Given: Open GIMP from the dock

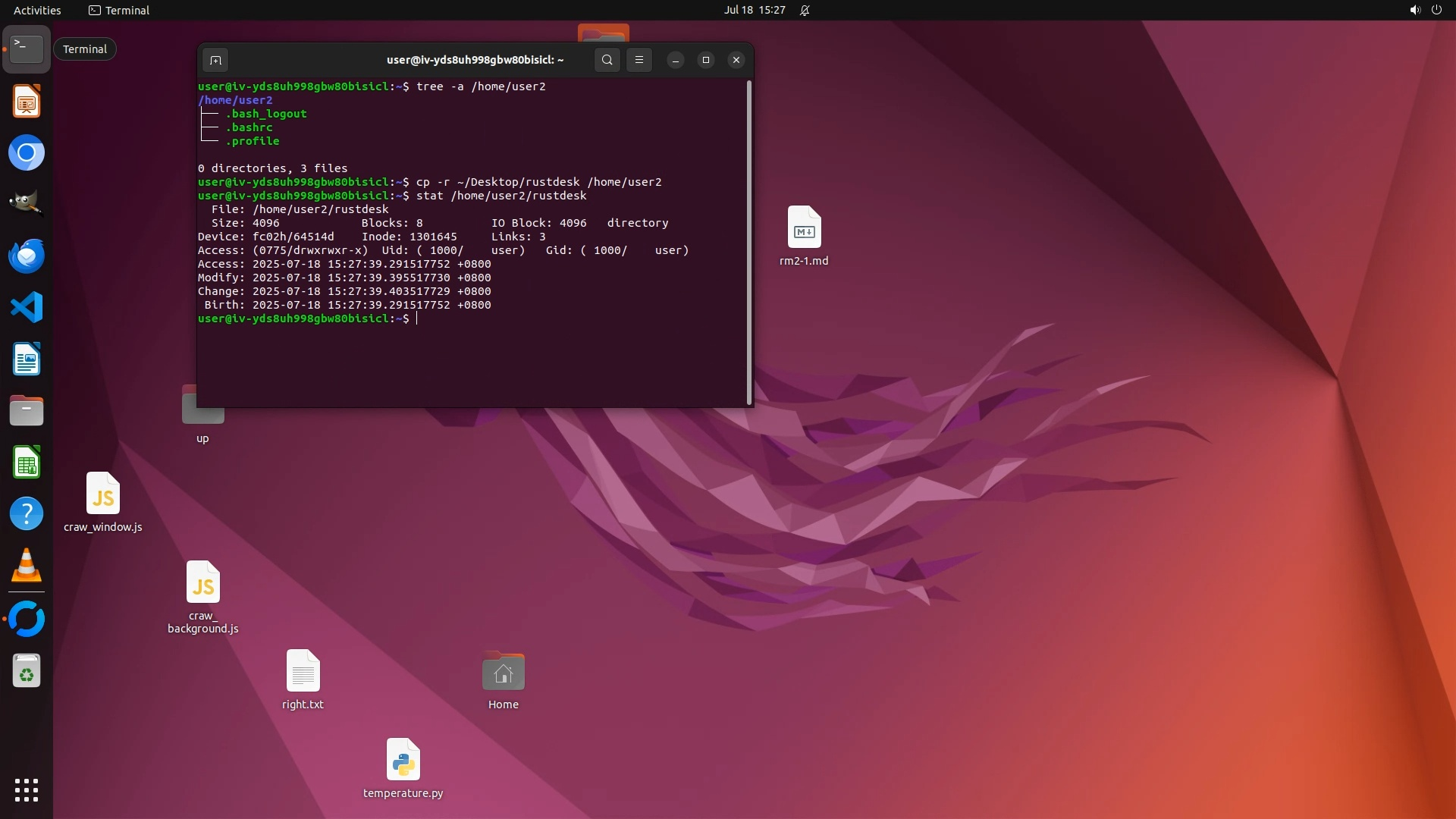Looking at the screenshot, I should [27, 203].
